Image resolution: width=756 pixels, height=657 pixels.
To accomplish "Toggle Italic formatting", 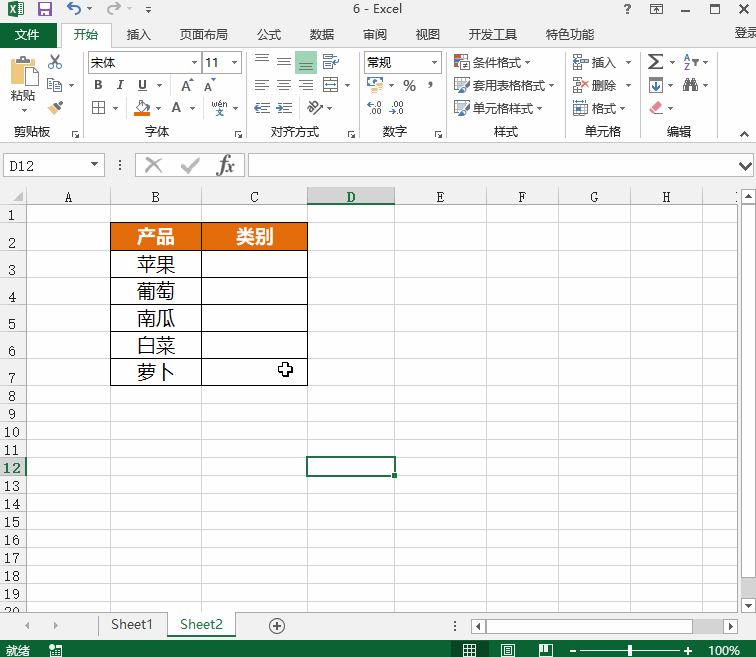I will 120,86.
